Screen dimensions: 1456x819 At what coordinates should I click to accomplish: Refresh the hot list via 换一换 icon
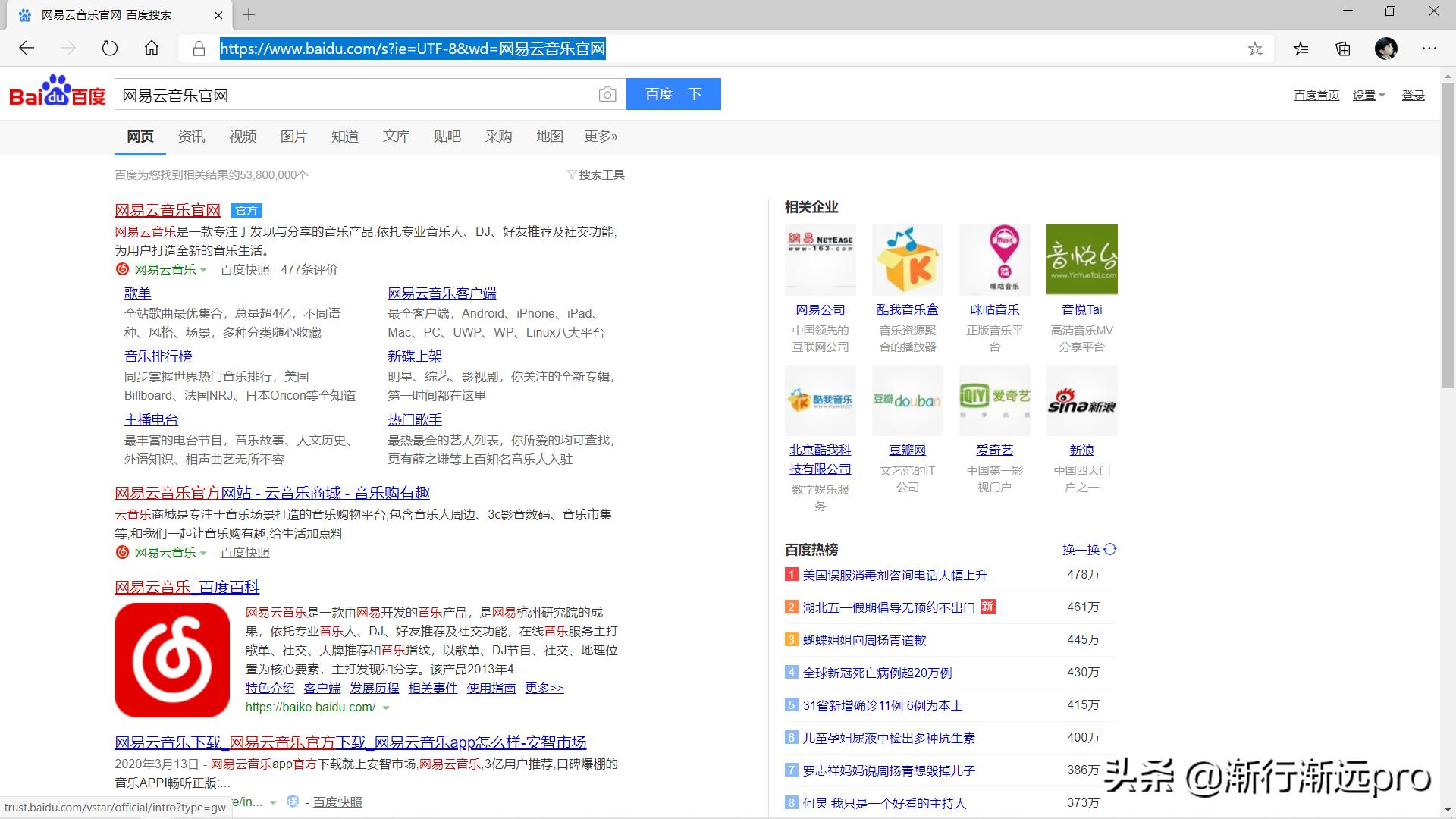pyautogui.click(x=1110, y=549)
